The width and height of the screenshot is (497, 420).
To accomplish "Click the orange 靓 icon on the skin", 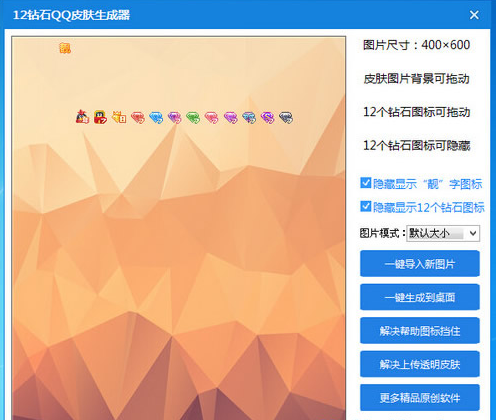I will click(x=65, y=48).
